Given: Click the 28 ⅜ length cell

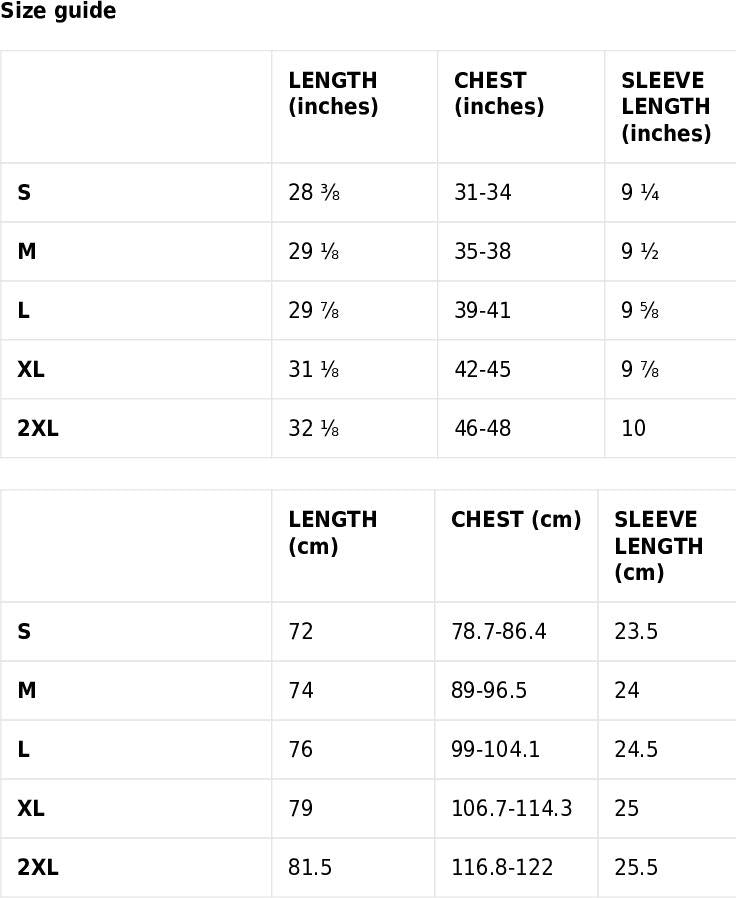Looking at the screenshot, I should [314, 193].
